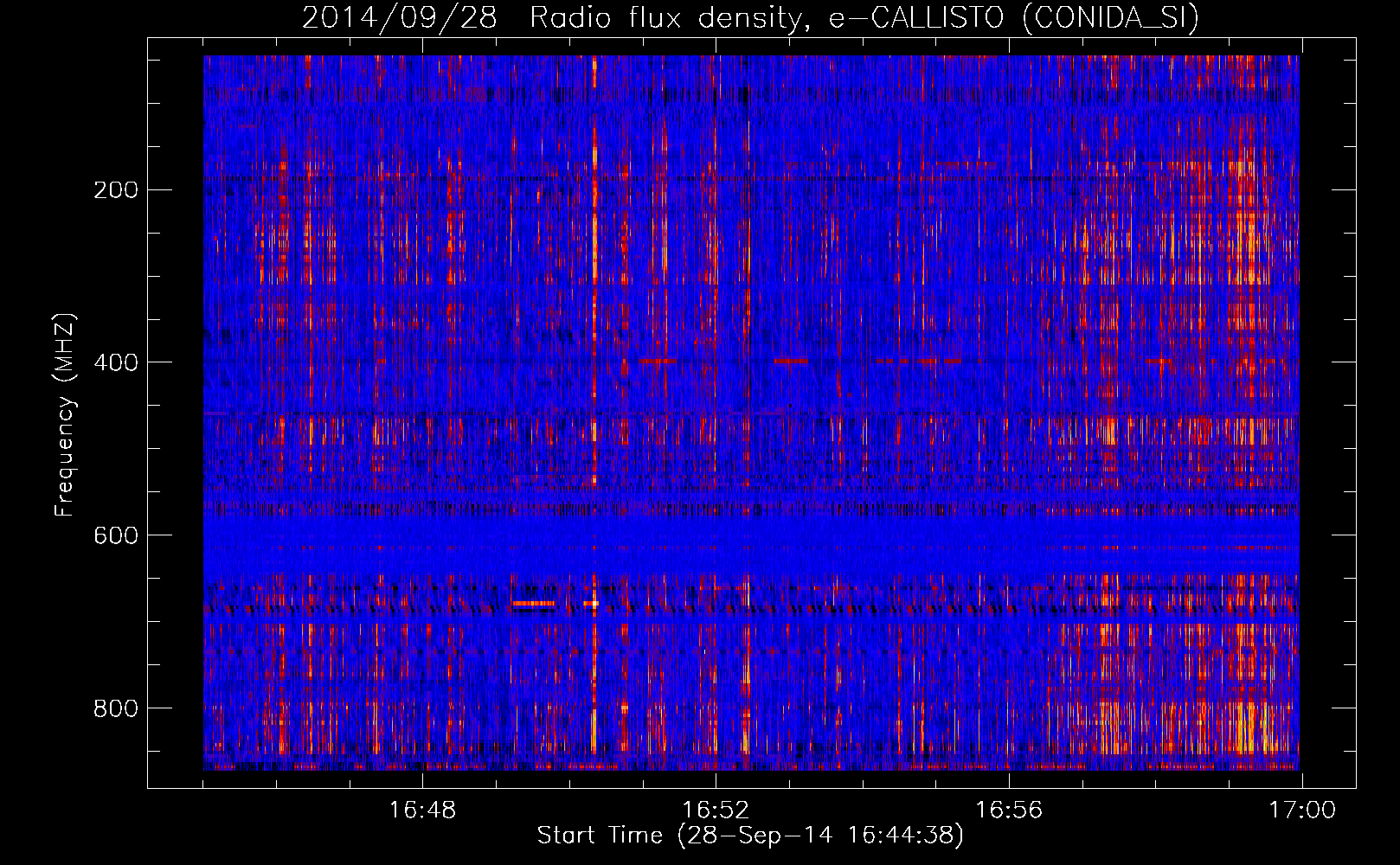1400x865 pixels.
Task: Click the 16:52 time tick label
Action: [716, 811]
